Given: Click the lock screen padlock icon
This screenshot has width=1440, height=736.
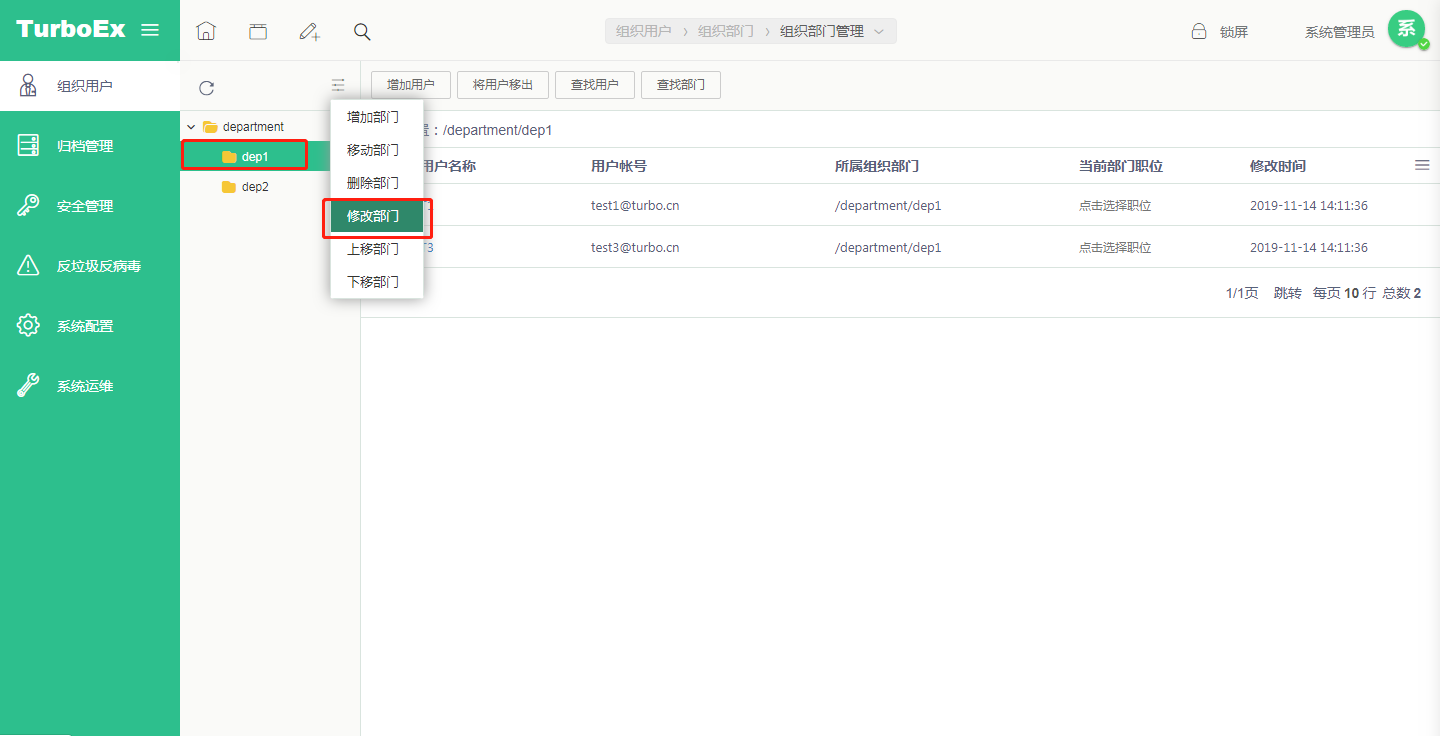Looking at the screenshot, I should (x=1198, y=31).
